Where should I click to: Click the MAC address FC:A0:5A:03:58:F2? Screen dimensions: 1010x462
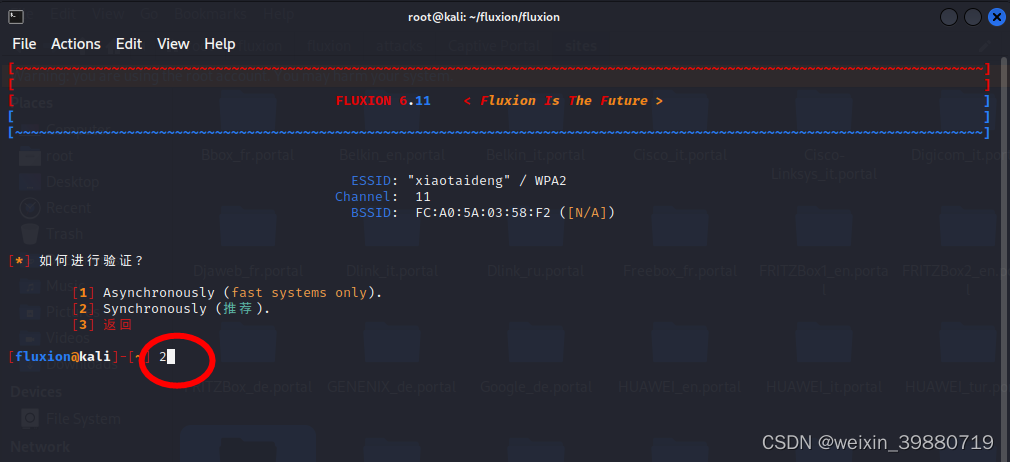[483, 213]
